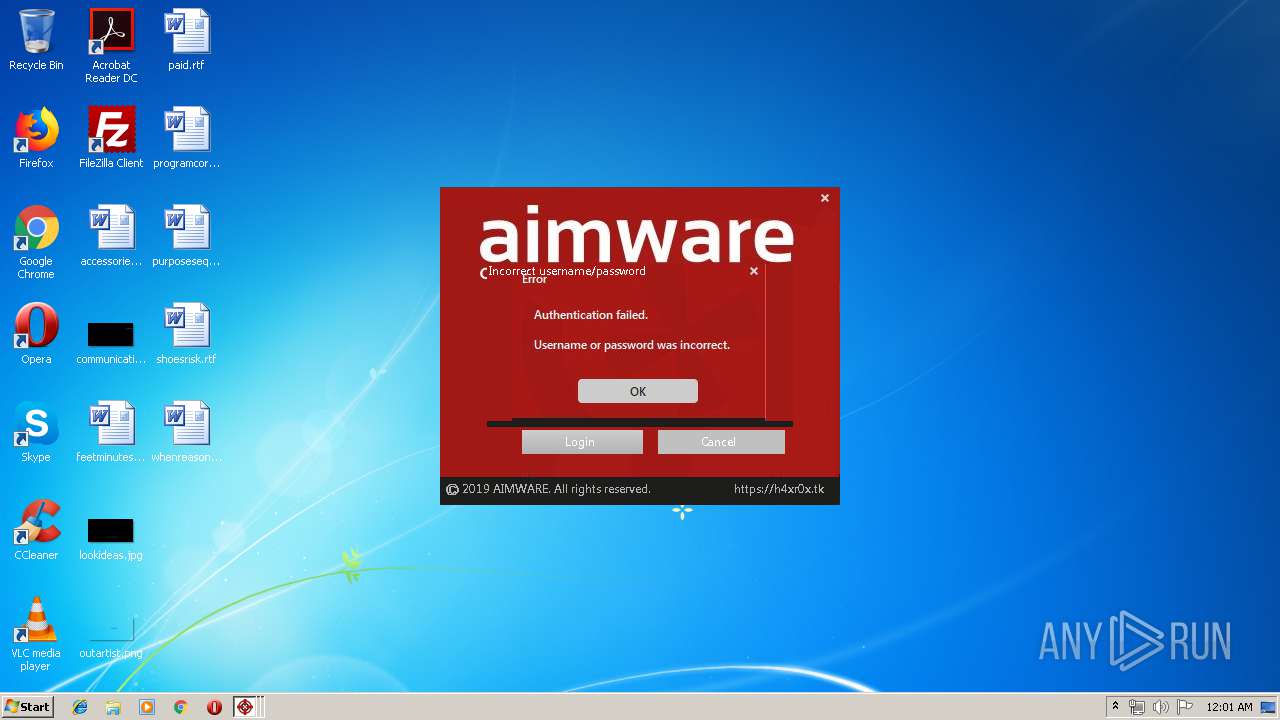Switch to the aimware taskbar app
The image size is (1280, 720).
point(246,707)
